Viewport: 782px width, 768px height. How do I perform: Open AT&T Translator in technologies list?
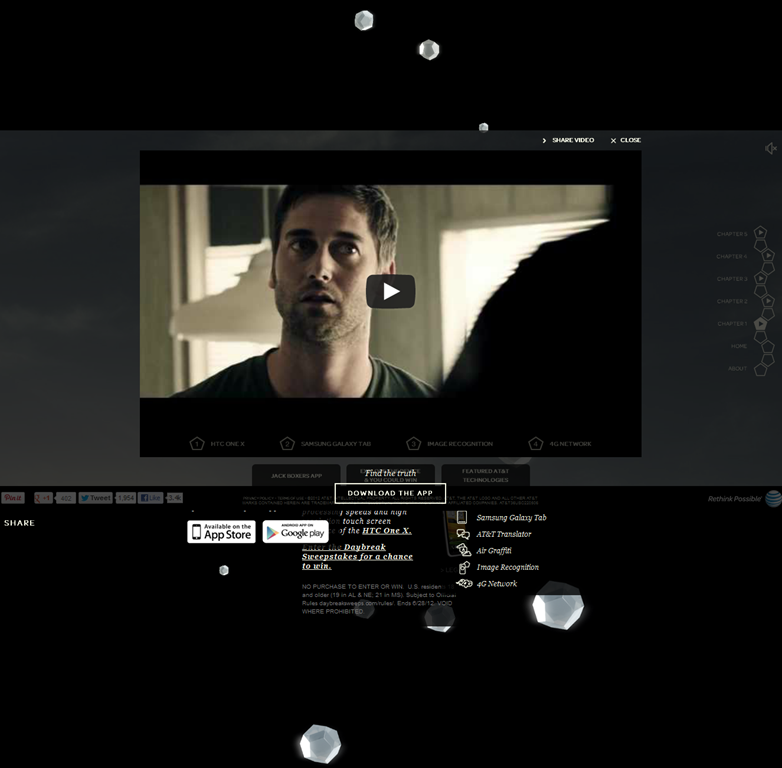click(x=504, y=534)
